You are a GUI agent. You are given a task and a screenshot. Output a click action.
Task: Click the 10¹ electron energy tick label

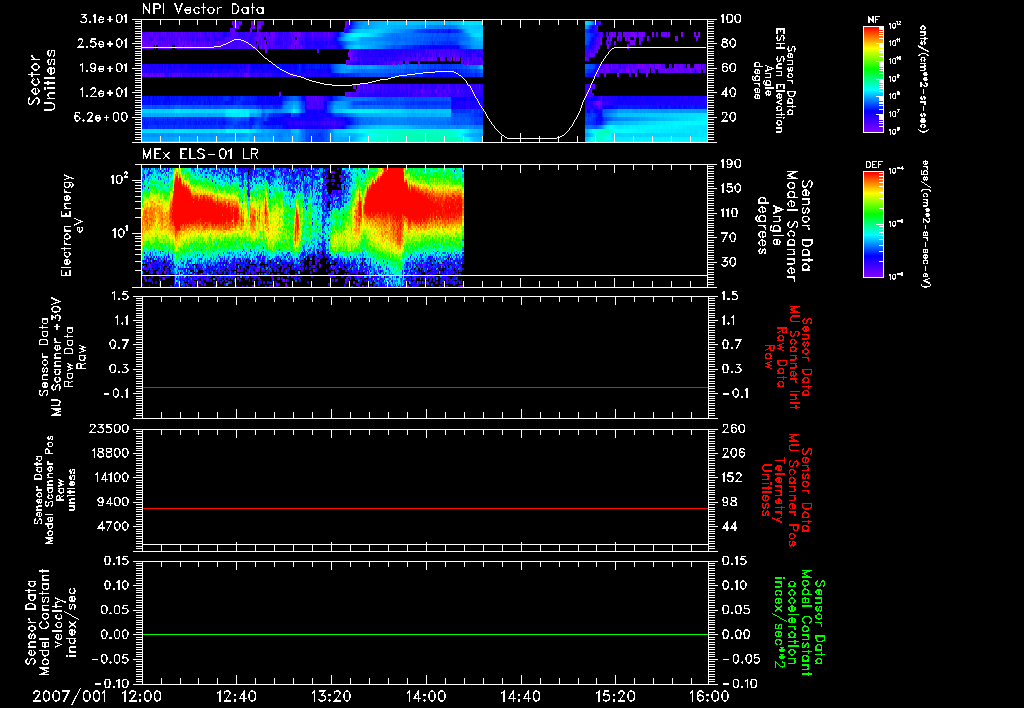120,233
